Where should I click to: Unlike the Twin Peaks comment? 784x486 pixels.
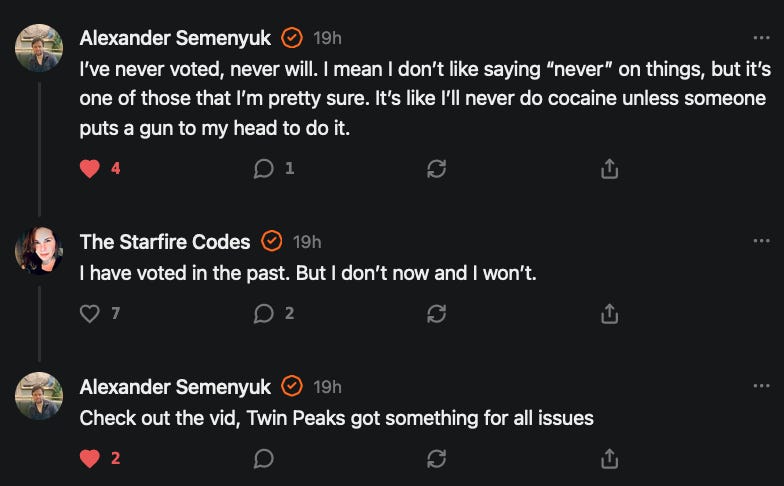point(90,459)
